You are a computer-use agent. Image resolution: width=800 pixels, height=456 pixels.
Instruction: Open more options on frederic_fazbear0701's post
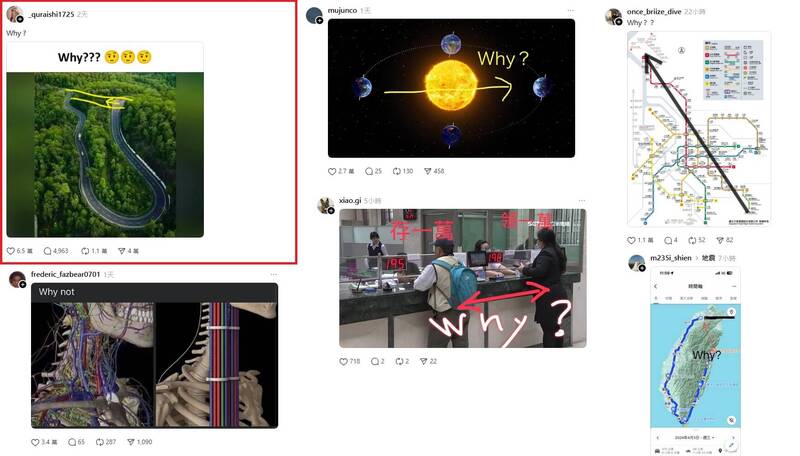coord(274,274)
